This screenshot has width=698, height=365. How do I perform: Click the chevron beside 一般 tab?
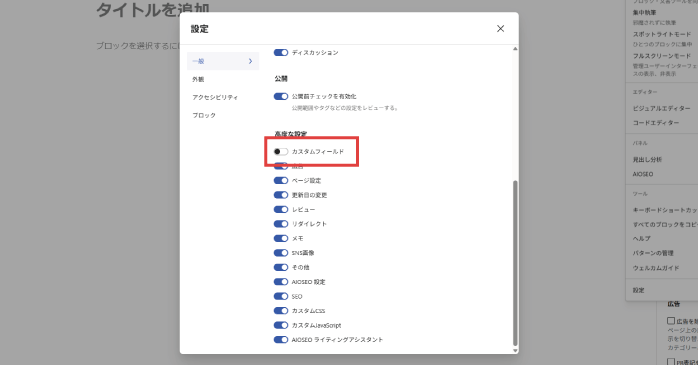point(250,61)
